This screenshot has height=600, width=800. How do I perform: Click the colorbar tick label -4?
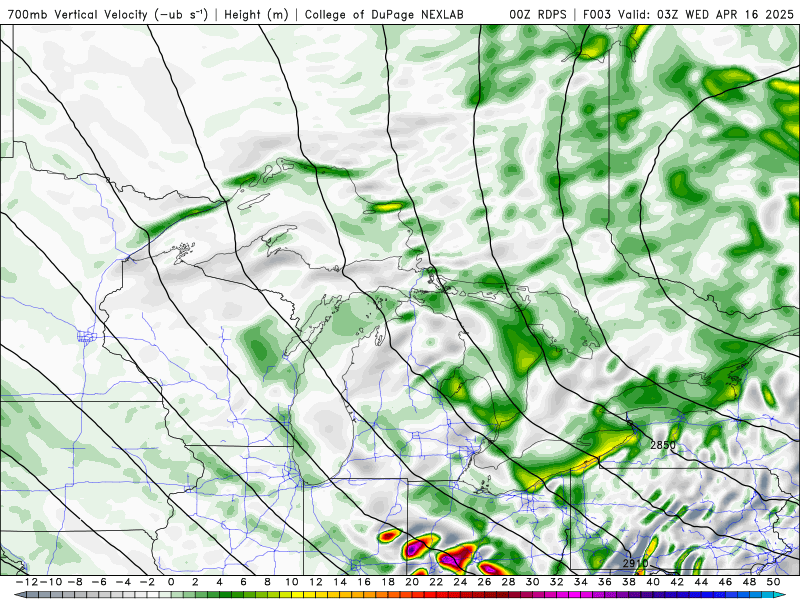click(x=123, y=582)
